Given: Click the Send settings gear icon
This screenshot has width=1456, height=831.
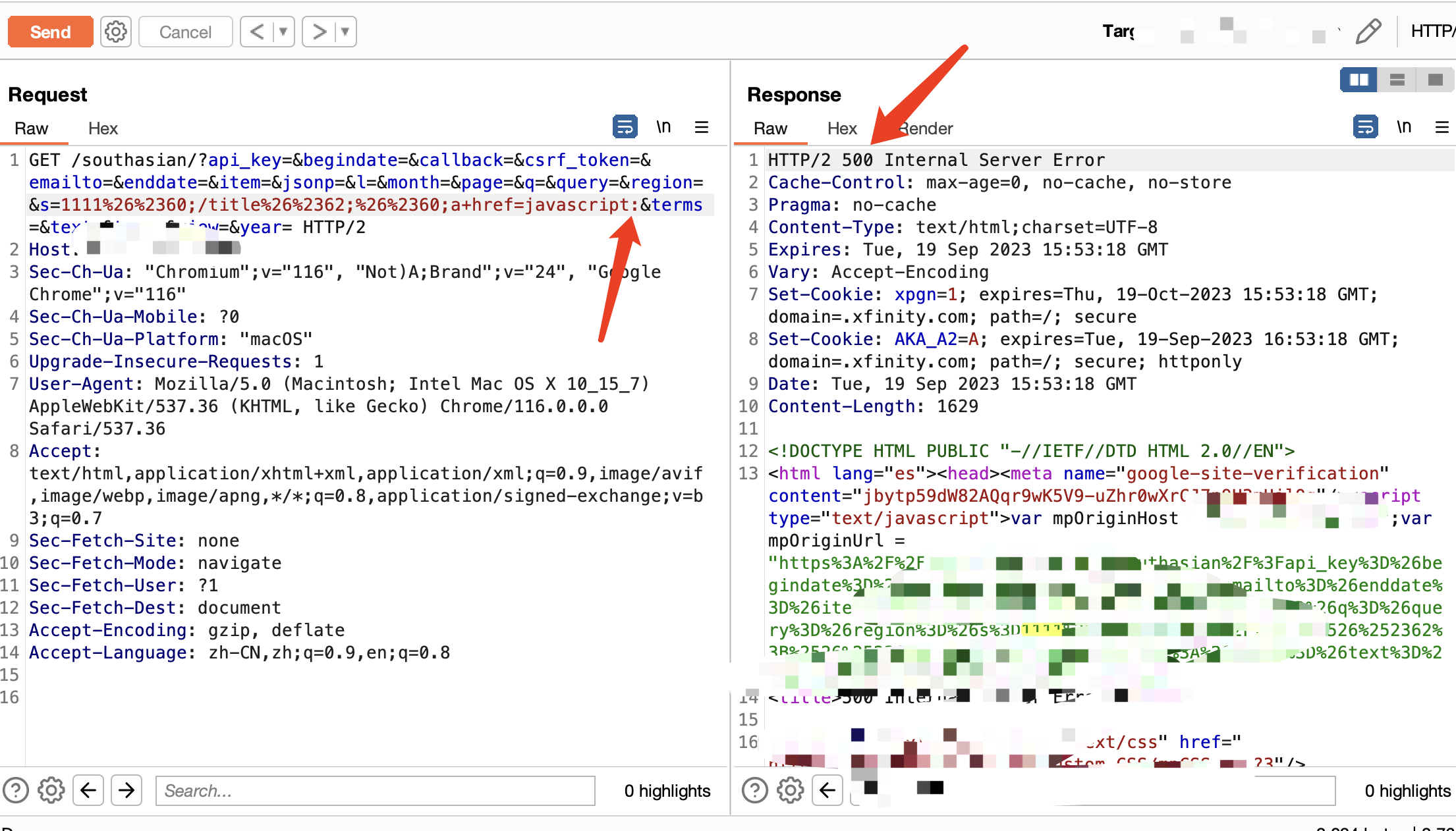Looking at the screenshot, I should tap(116, 32).
